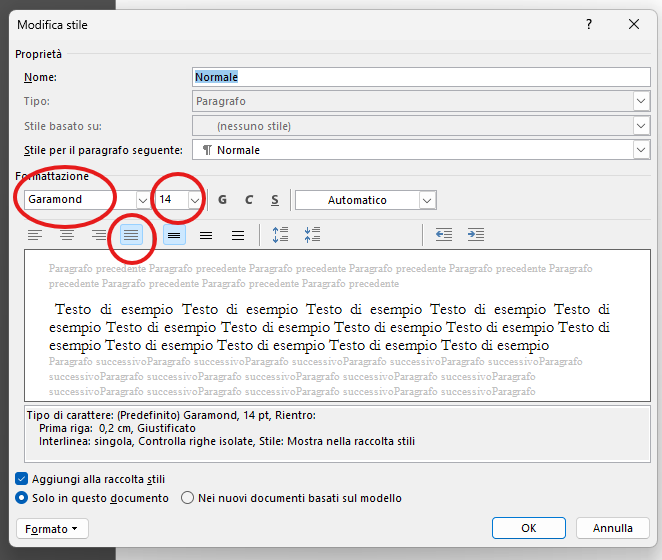Open the Automatico font color picker
The height and width of the screenshot is (560, 662).
coord(427,200)
